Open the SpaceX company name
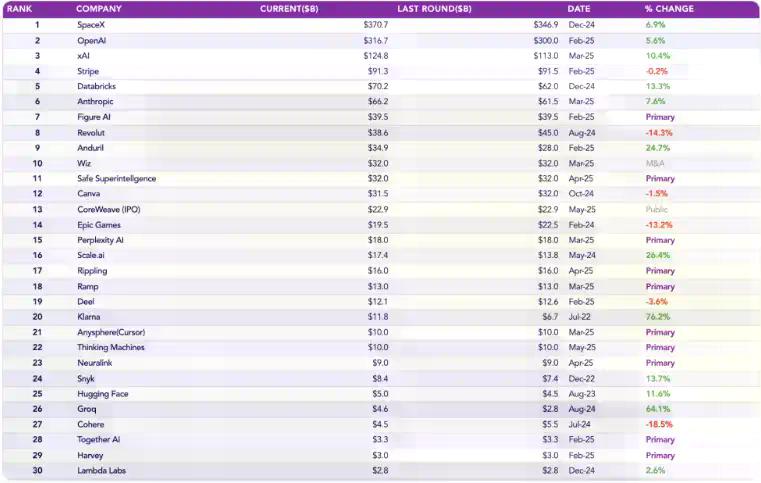The width and height of the screenshot is (761, 483). (x=91, y=24)
